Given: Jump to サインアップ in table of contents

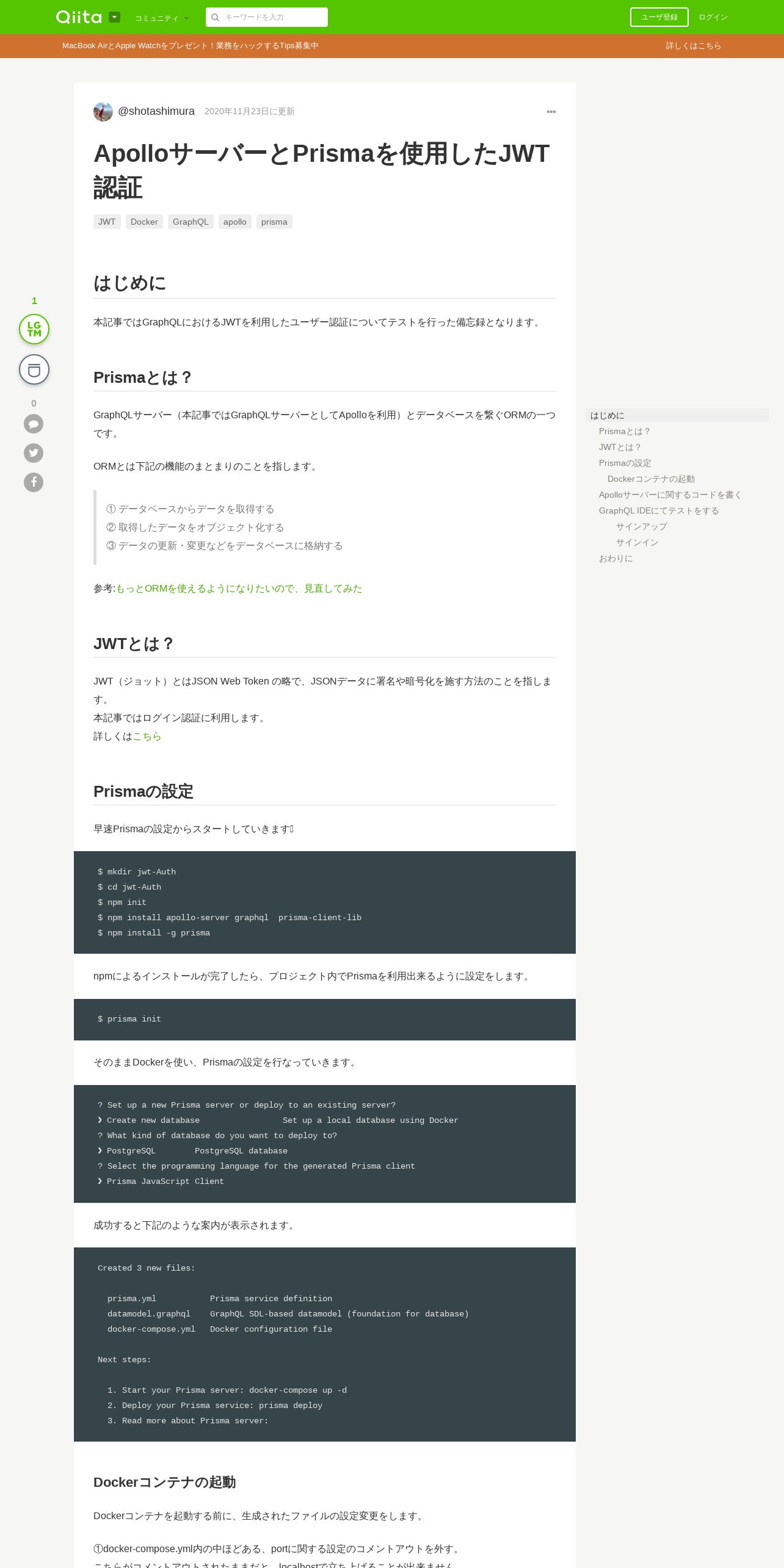Looking at the screenshot, I should point(642,526).
